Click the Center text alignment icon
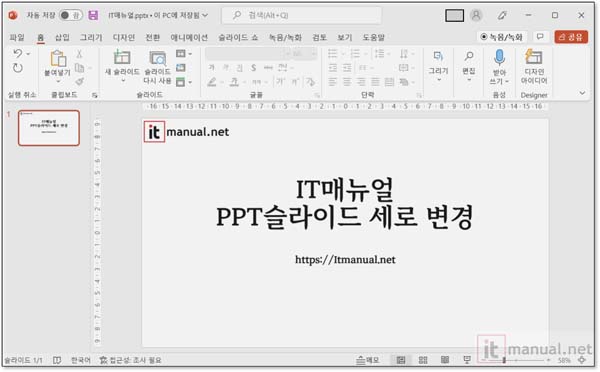Image resolution: width=600 pixels, height=372 pixels. 347,82
